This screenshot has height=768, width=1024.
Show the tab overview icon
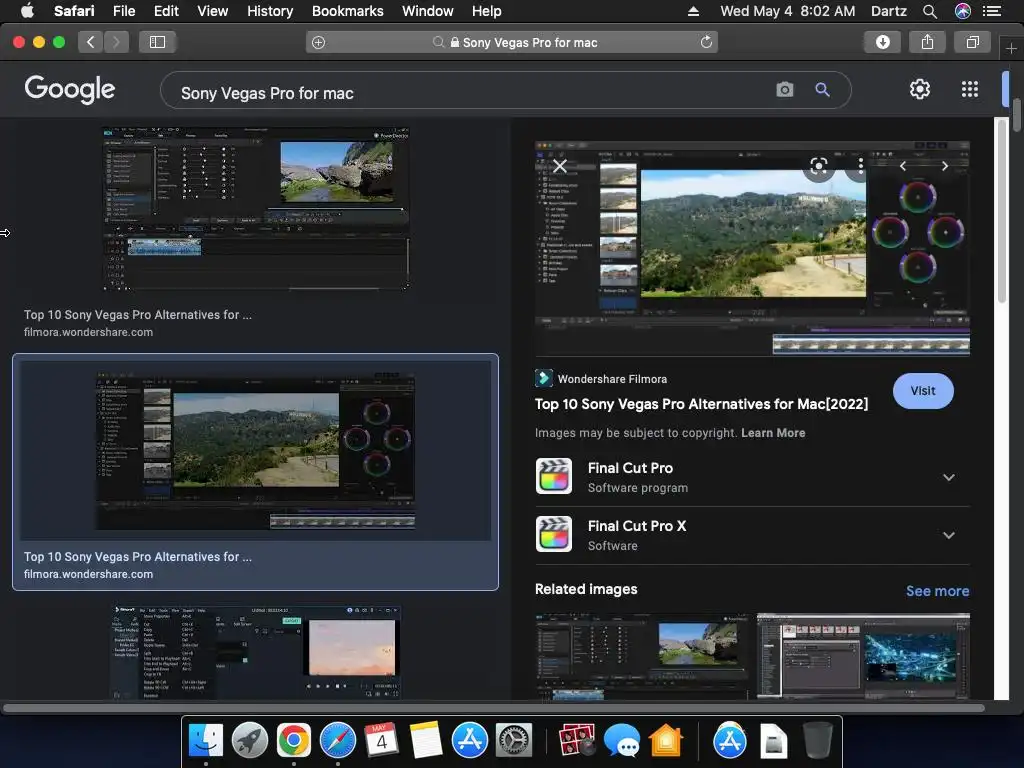click(x=972, y=42)
